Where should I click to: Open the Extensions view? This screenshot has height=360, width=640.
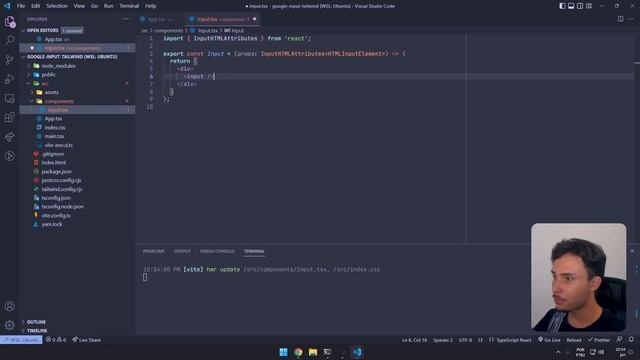coord(10,118)
